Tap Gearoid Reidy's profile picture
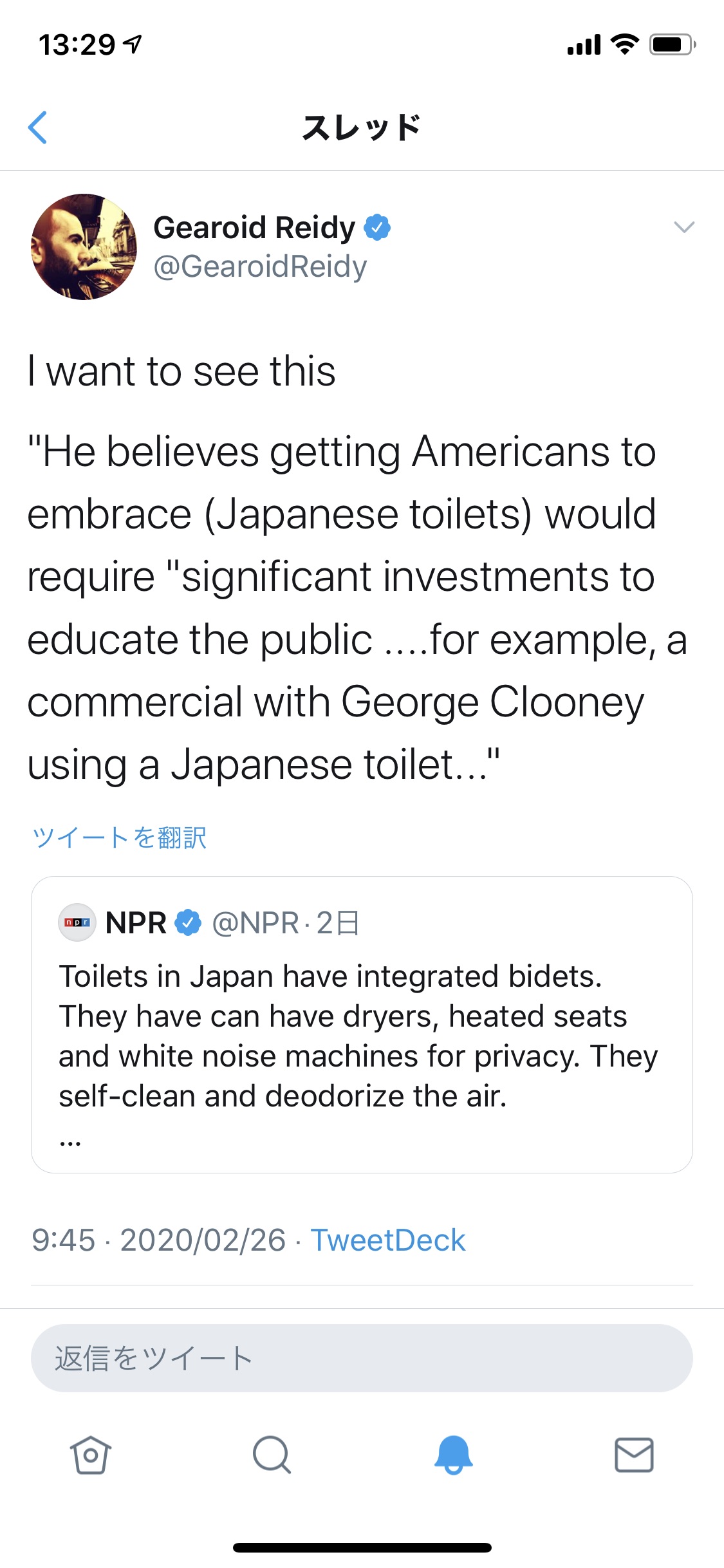Image resolution: width=724 pixels, height=1568 pixels. point(84,247)
